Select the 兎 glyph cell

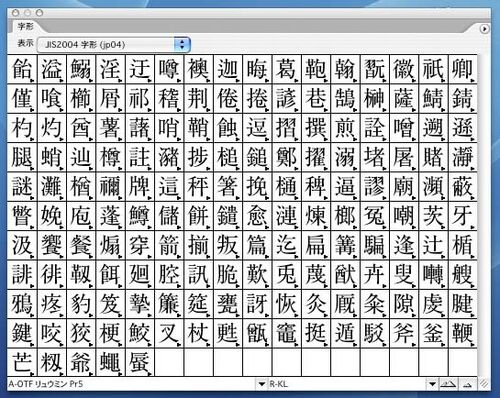pyautogui.click(x=287, y=274)
